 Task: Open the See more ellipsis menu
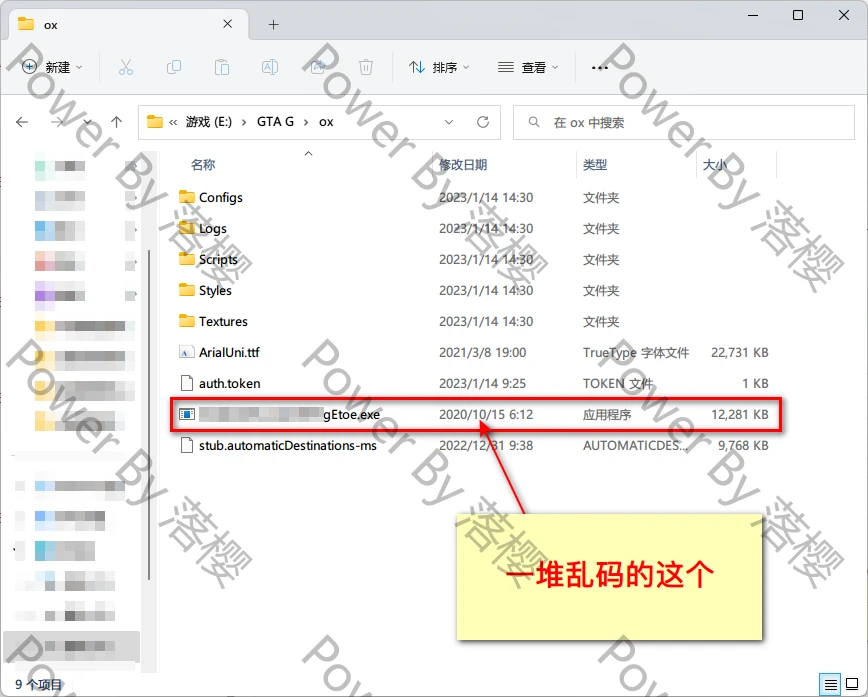click(x=600, y=67)
